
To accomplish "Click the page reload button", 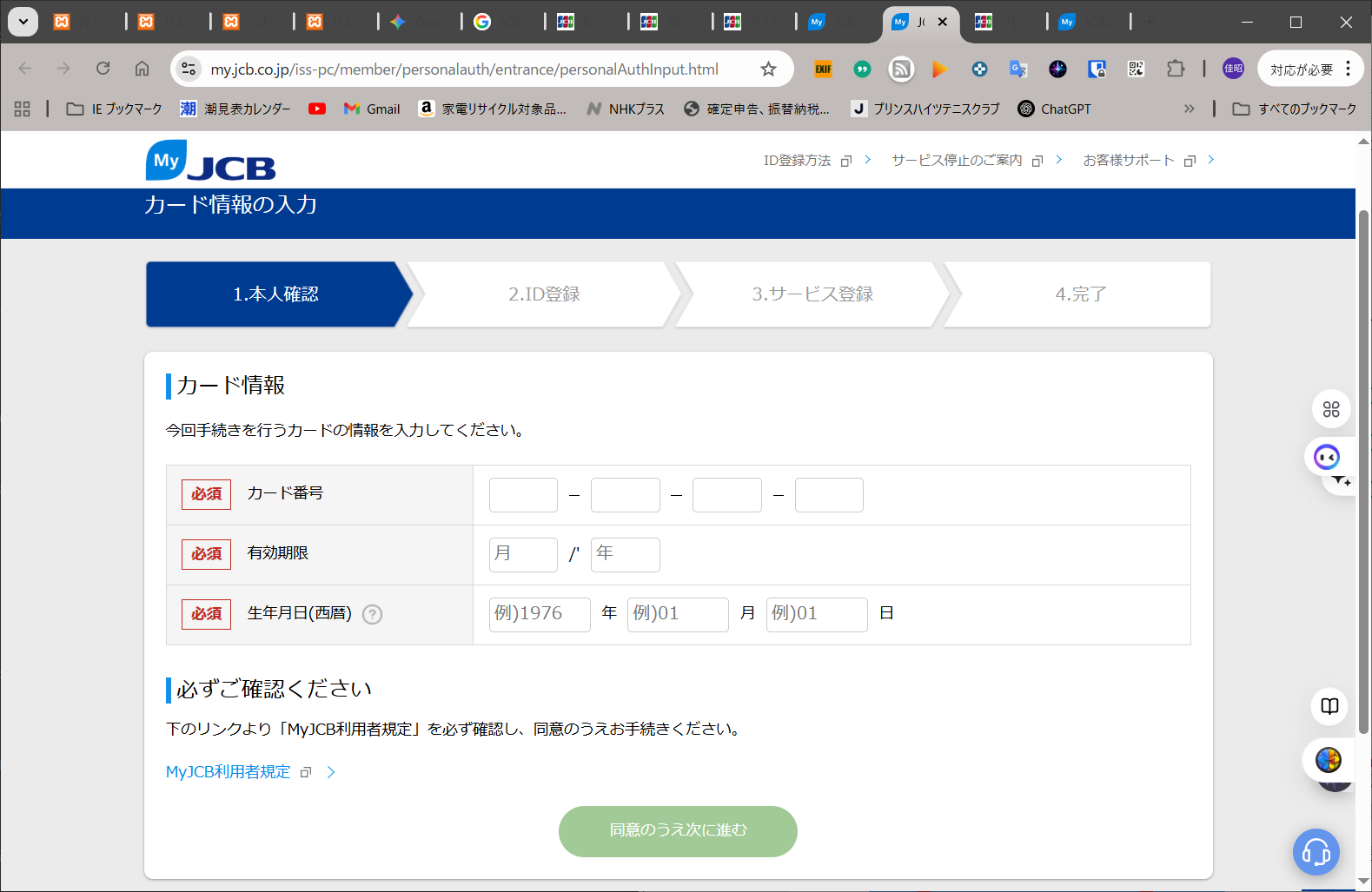I will tap(103, 69).
